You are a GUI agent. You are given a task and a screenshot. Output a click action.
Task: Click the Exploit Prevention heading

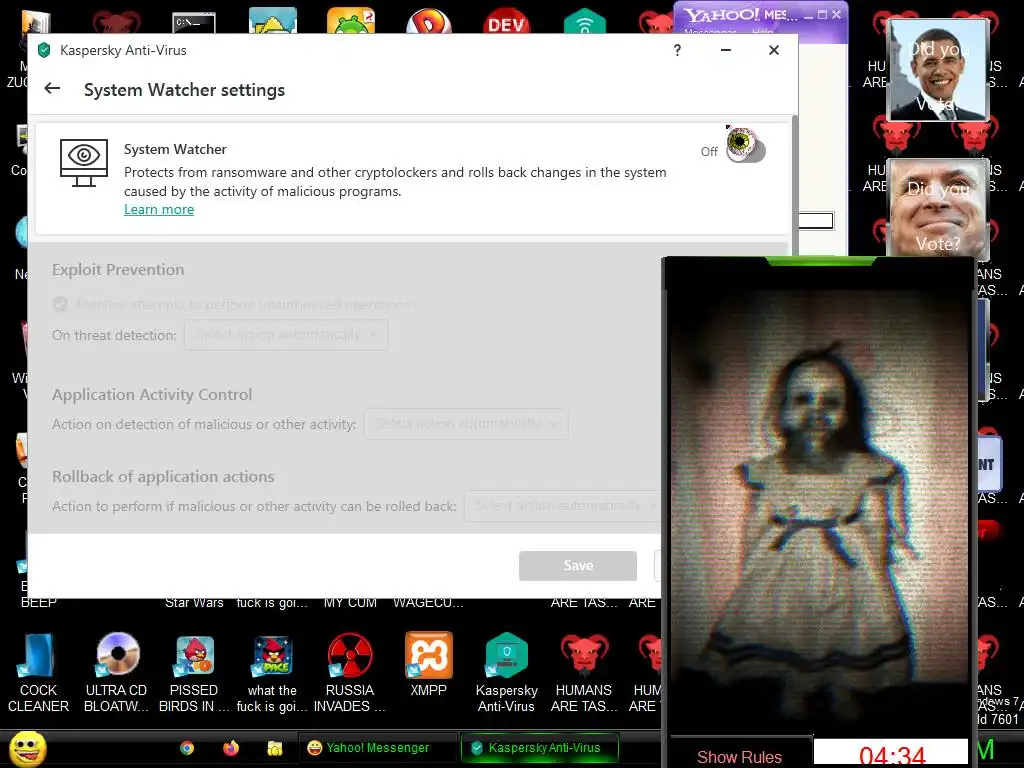118,270
